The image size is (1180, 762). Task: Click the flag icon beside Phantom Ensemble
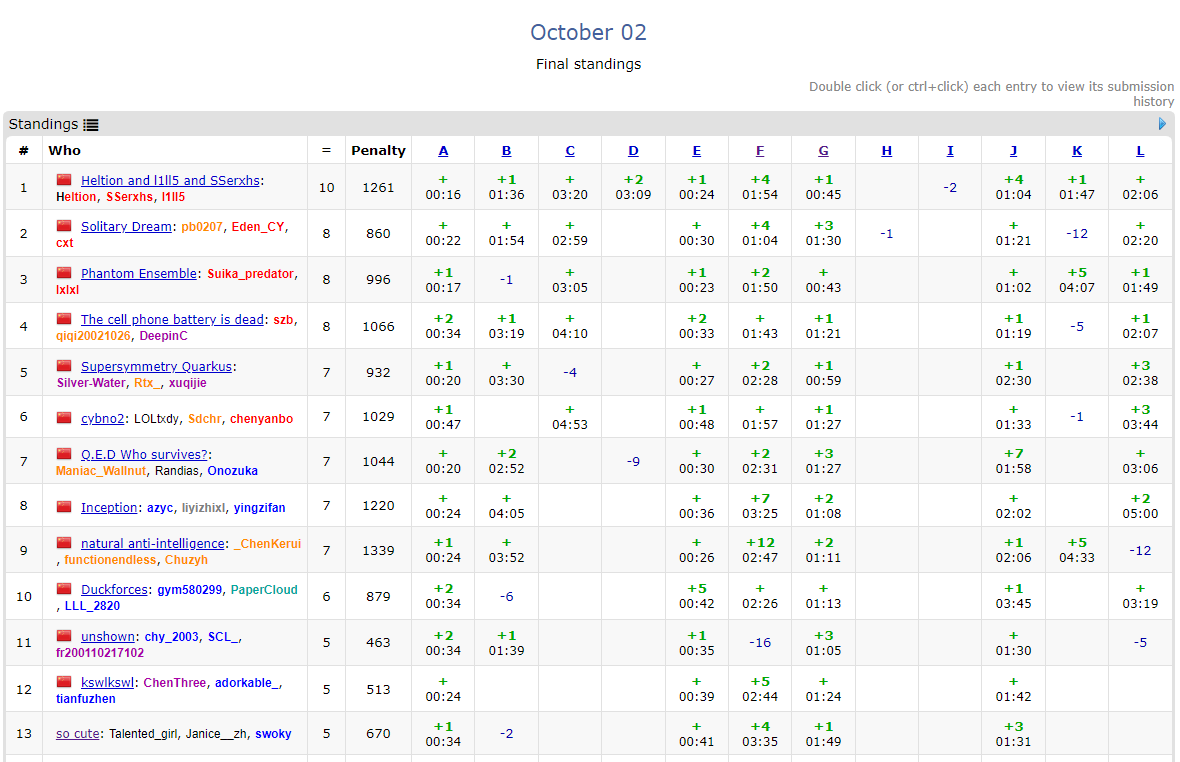pos(64,273)
